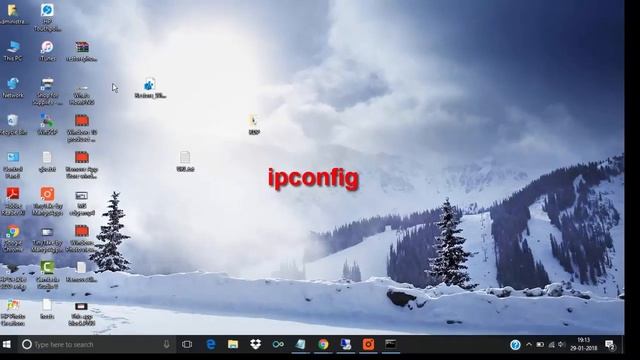Open TinyTake orange icon in taskbar
Screen dimensions: 640x360
(368, 344)
